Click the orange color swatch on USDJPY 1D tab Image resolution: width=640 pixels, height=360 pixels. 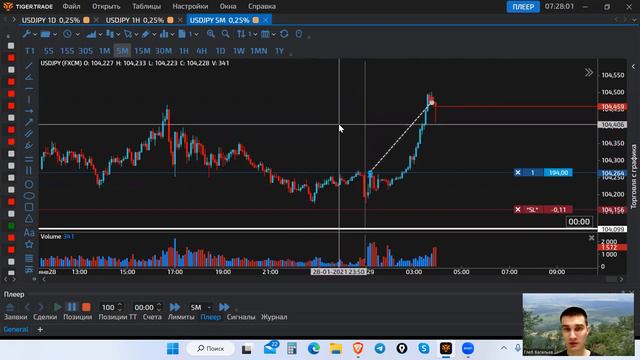pyautogui.click(x=87, y=20)
